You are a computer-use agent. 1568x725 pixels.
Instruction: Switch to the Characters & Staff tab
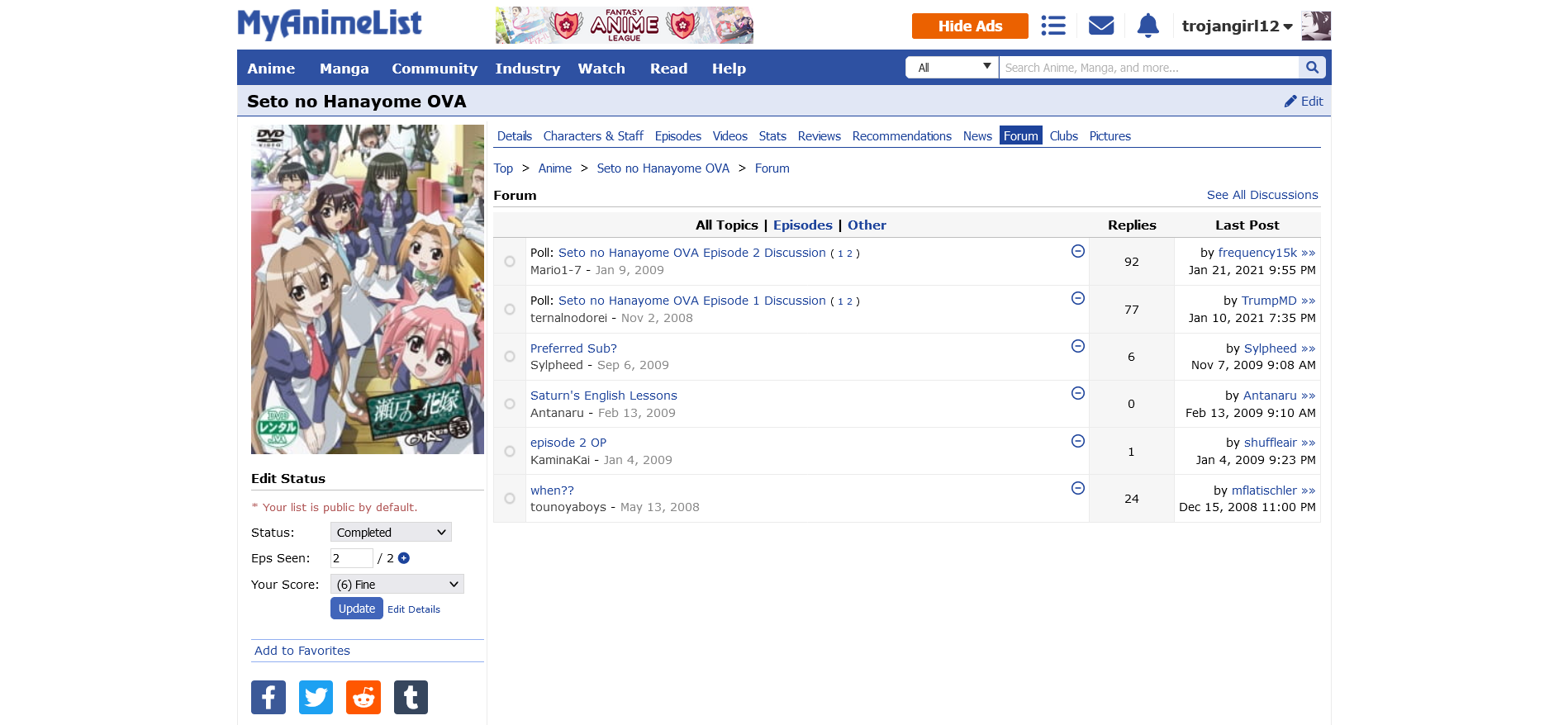(x=592, y=136)
